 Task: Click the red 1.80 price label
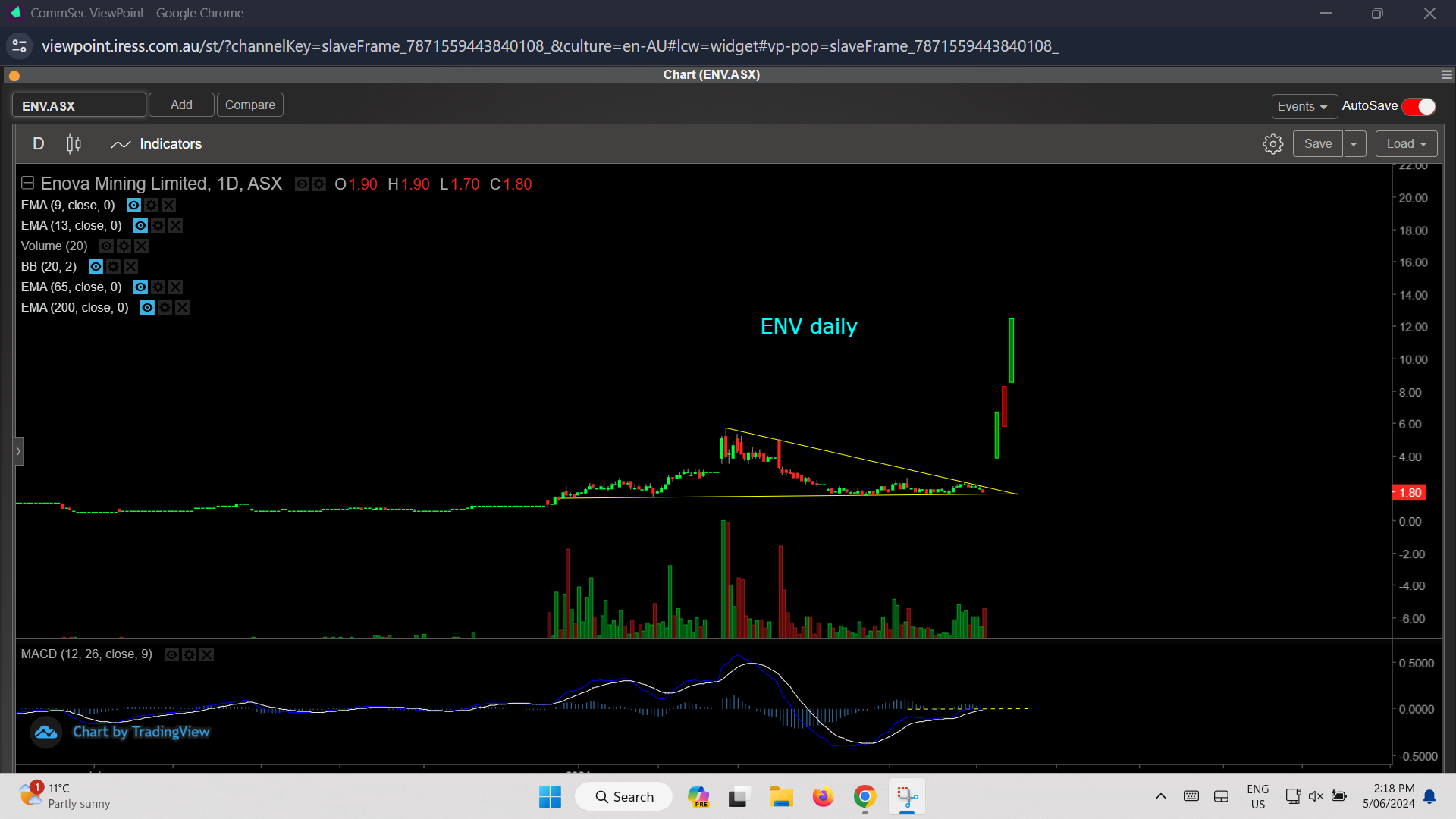[1410, 493]
